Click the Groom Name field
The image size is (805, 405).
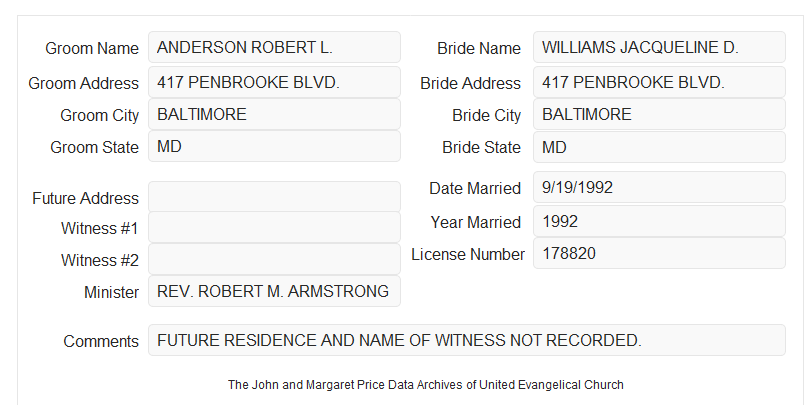click(274, 47)
